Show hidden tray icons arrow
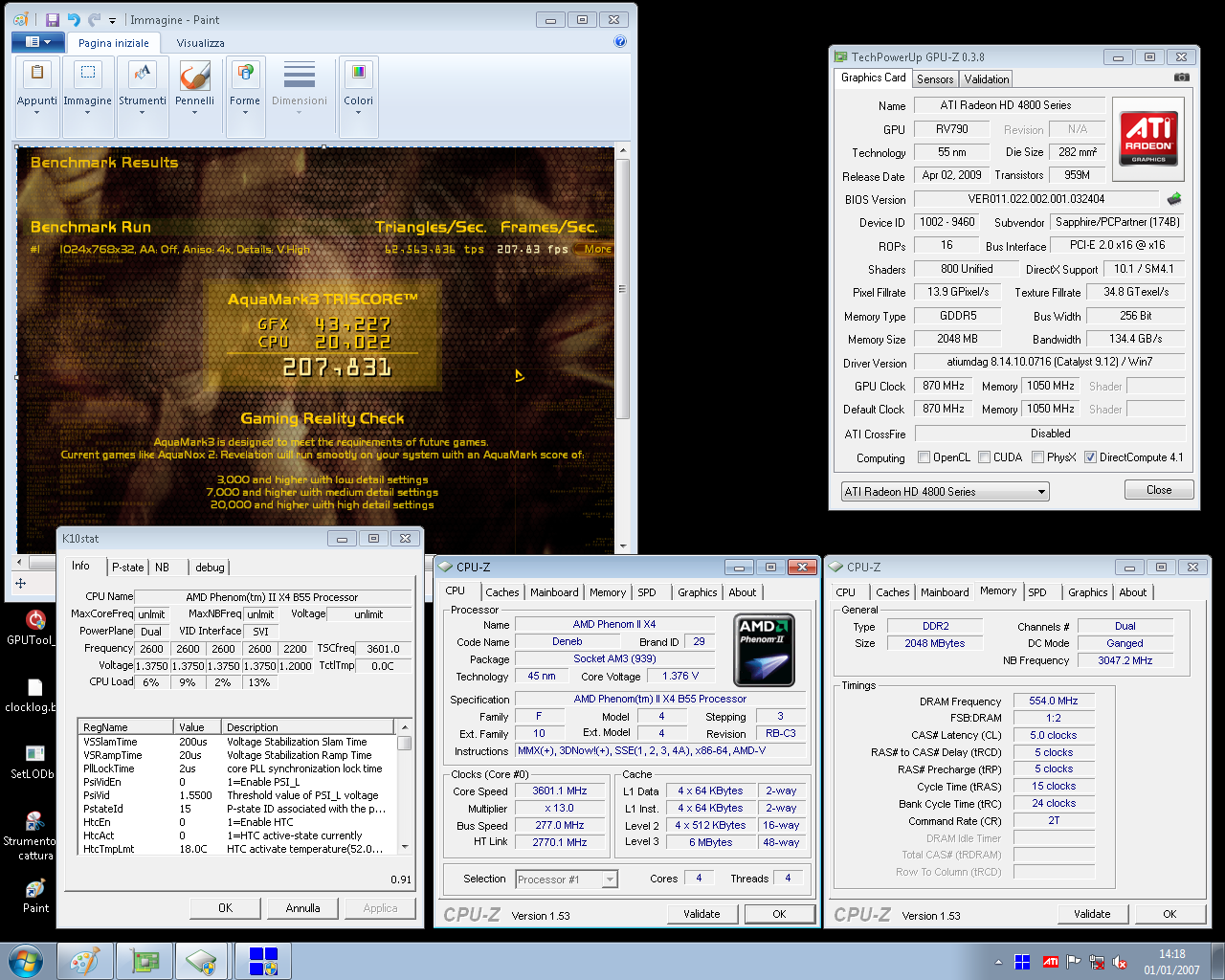Screen dimensions: 1225x980 998,962
